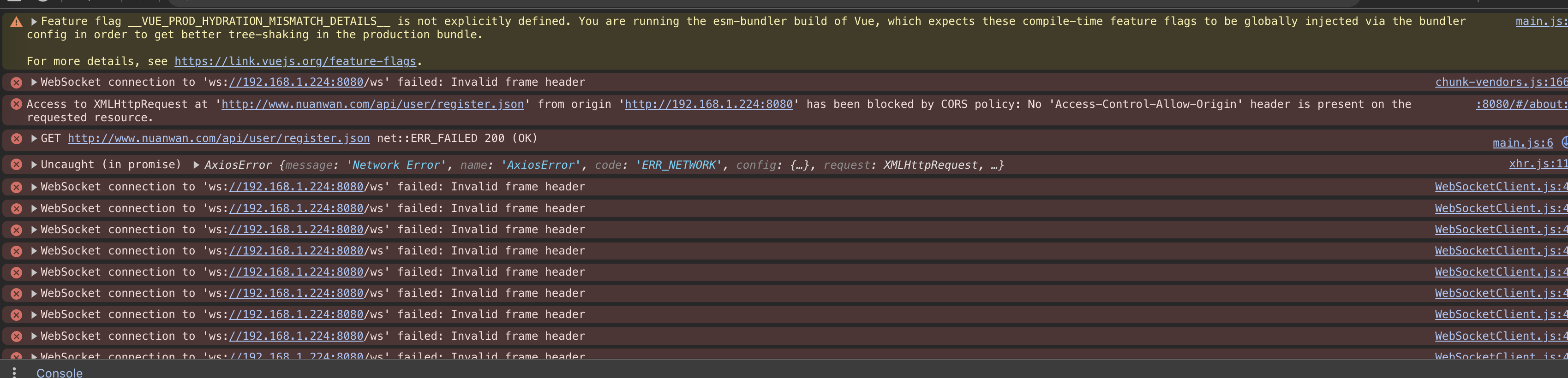
Task: Open the three-dot drawer menu icon
Action: (x=14, y=372)
